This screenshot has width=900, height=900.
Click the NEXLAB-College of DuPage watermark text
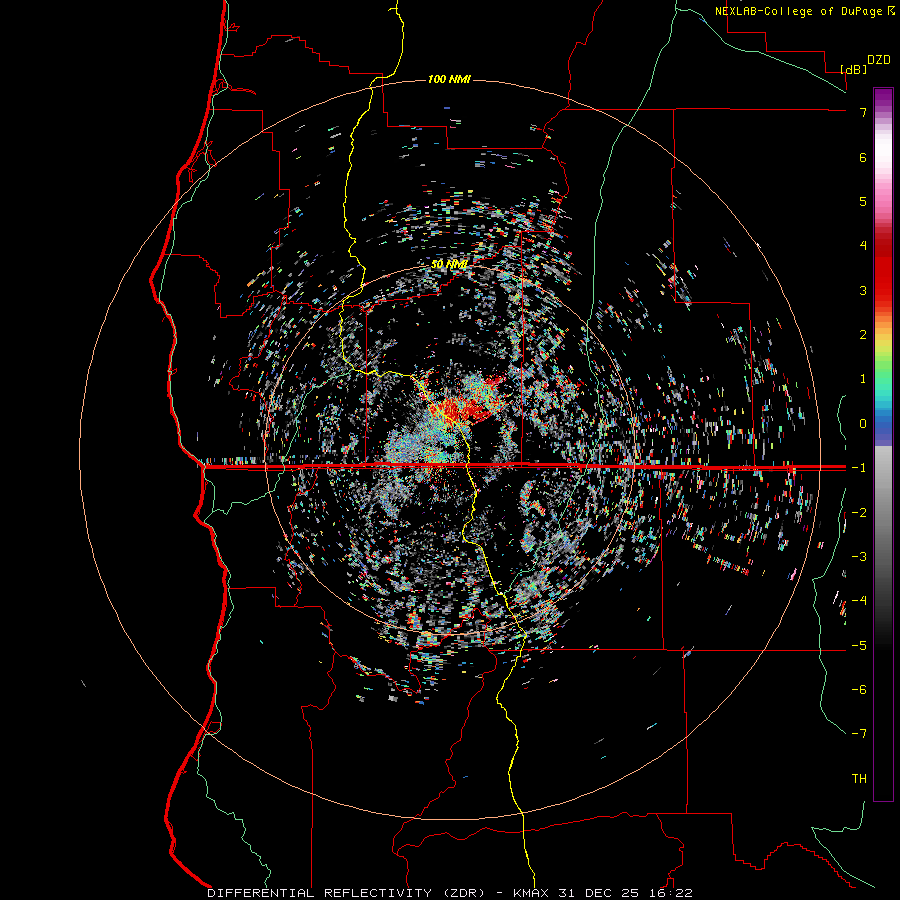[x=805, y=11]
